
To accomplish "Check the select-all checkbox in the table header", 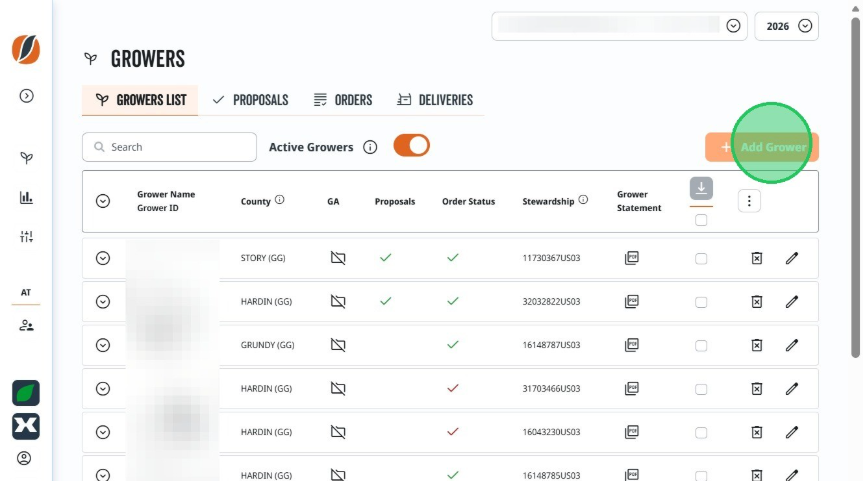I will pyautogui.click(x=701, y=220).
